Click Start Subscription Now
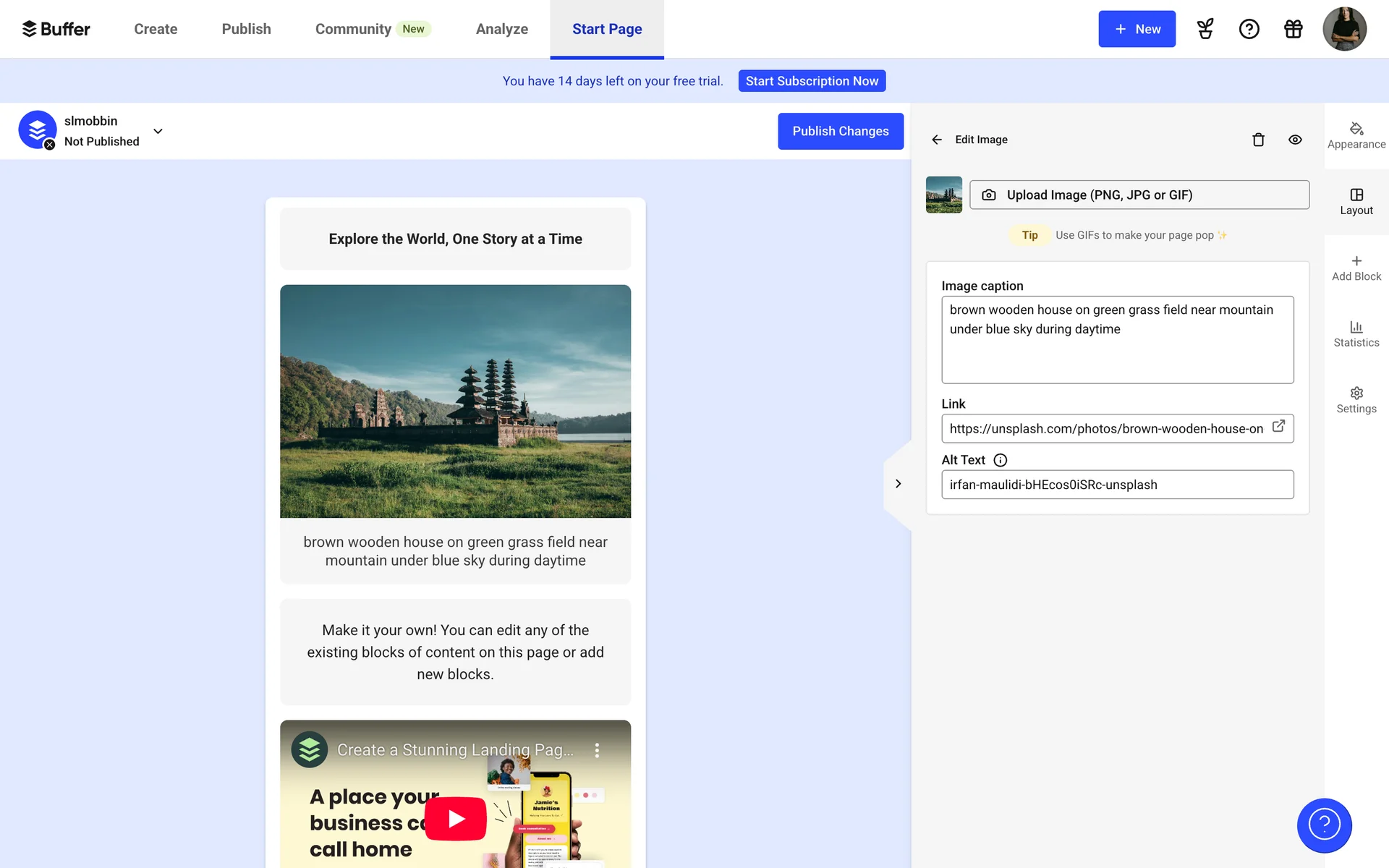This screenshot has height=868, width=1389. click(812, 81)
